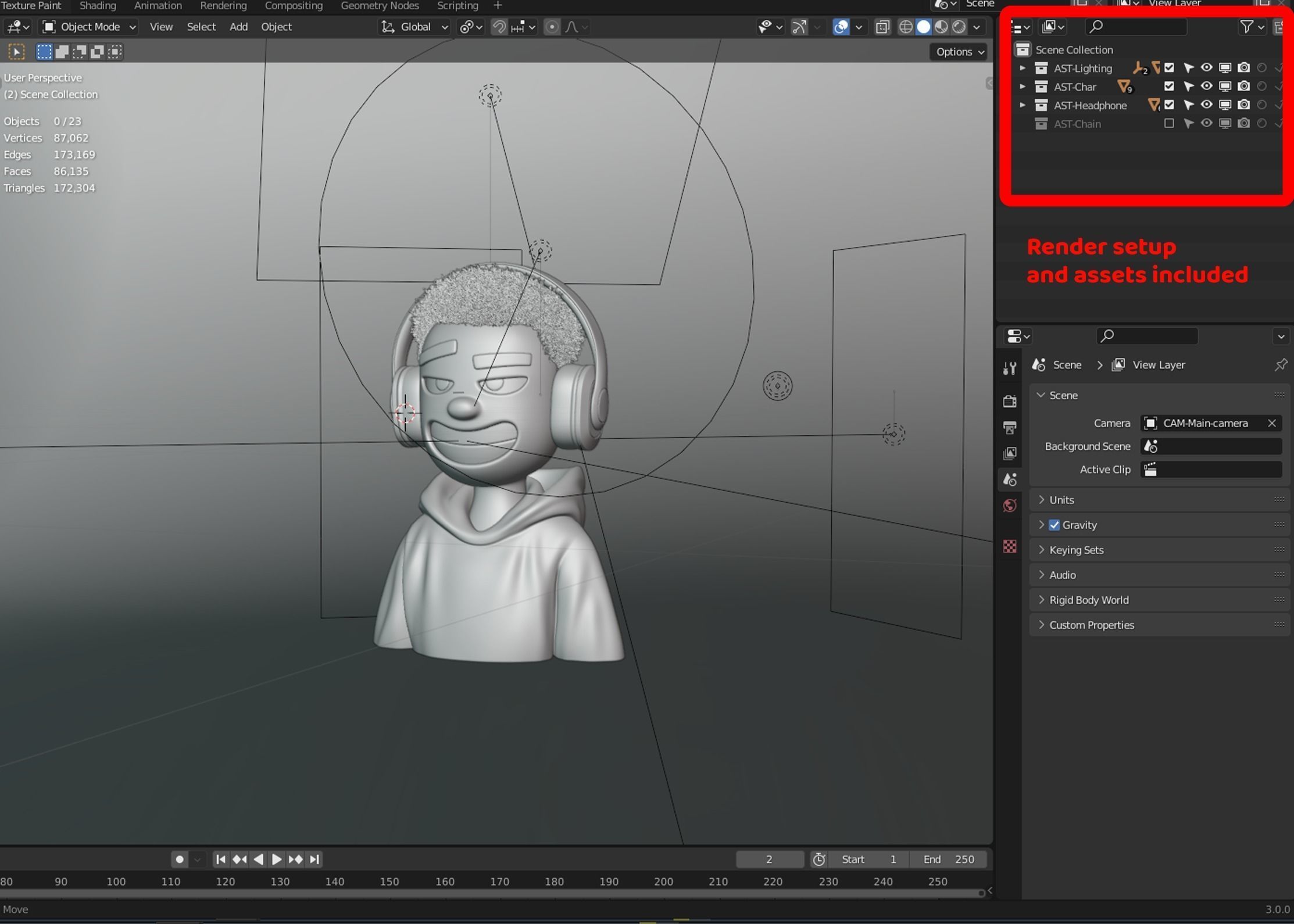
Task: Open the Output properties tab icon
Action: [x=1010, y=428]
